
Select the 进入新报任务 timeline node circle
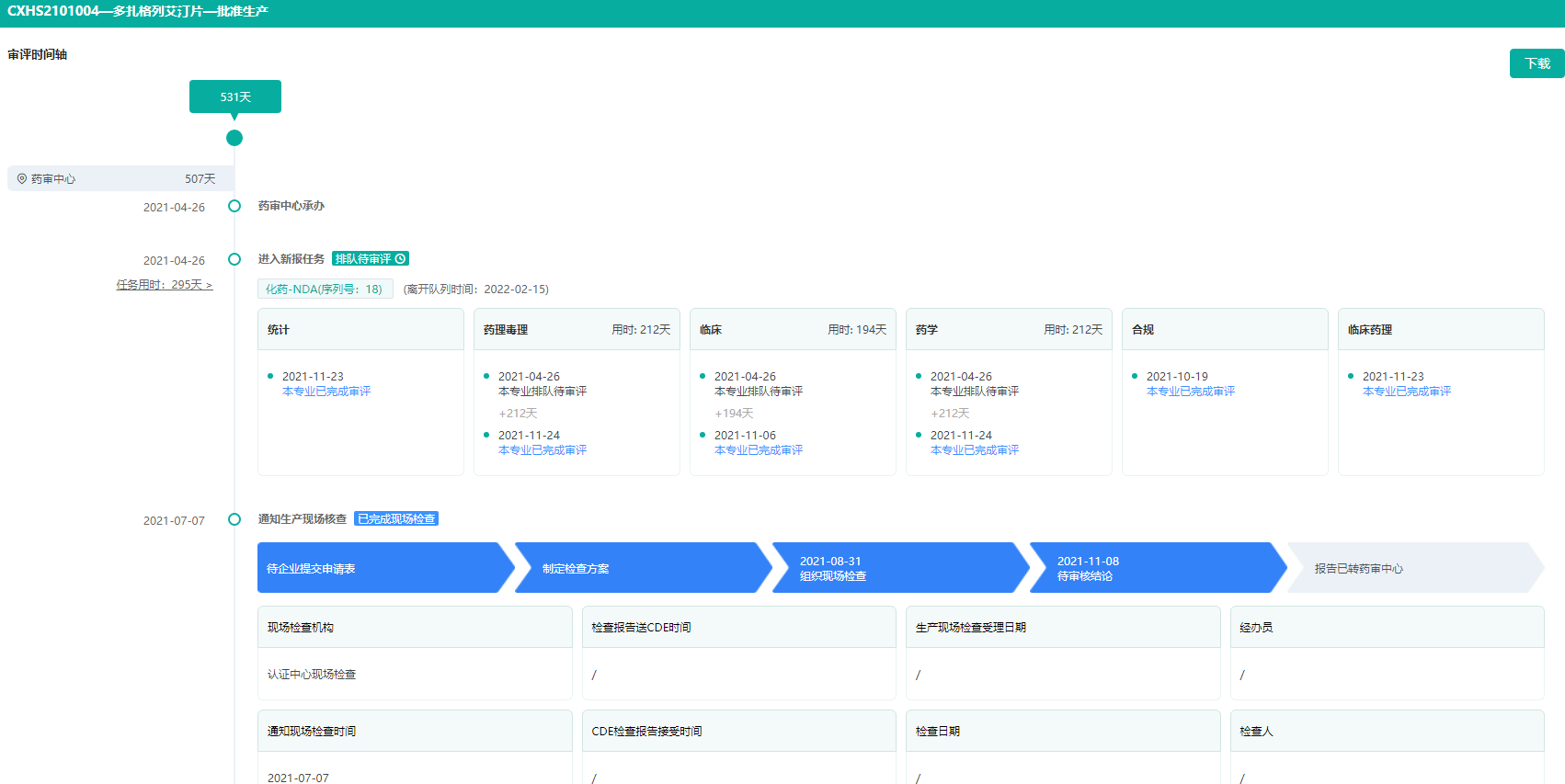(234, 259)
